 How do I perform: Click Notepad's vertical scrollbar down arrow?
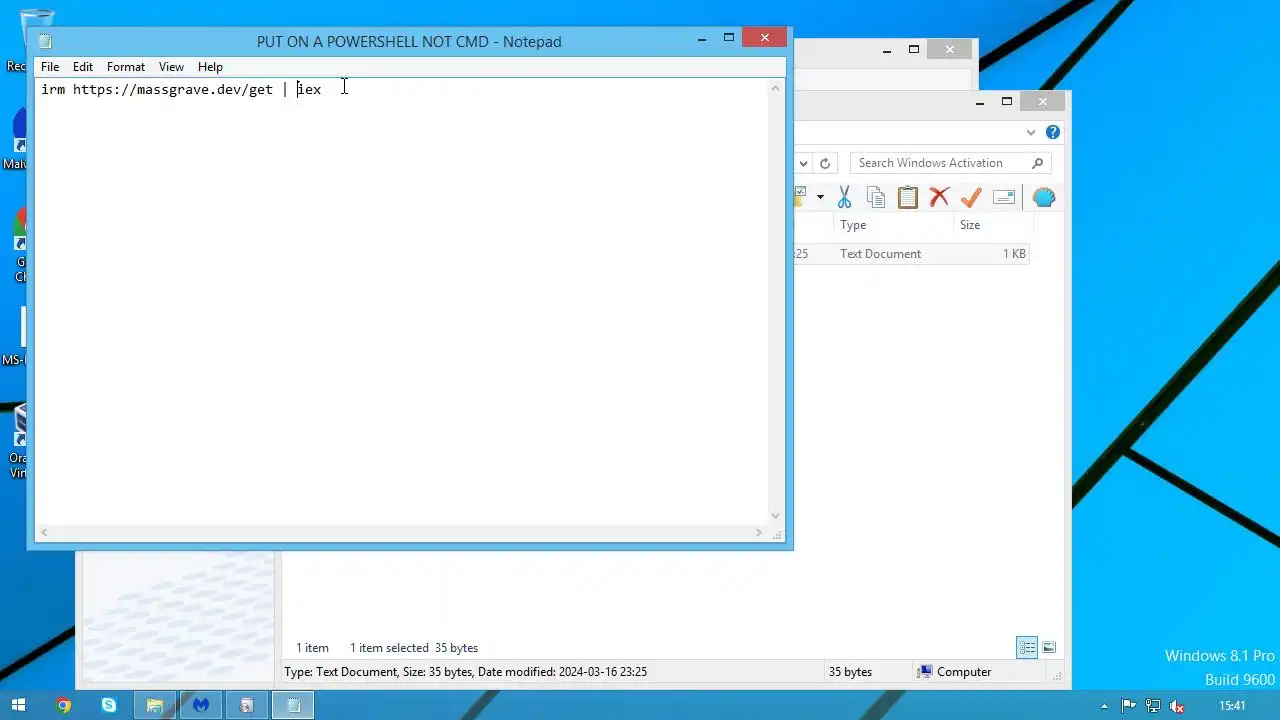pyautogui.click(x=775, y=516)
